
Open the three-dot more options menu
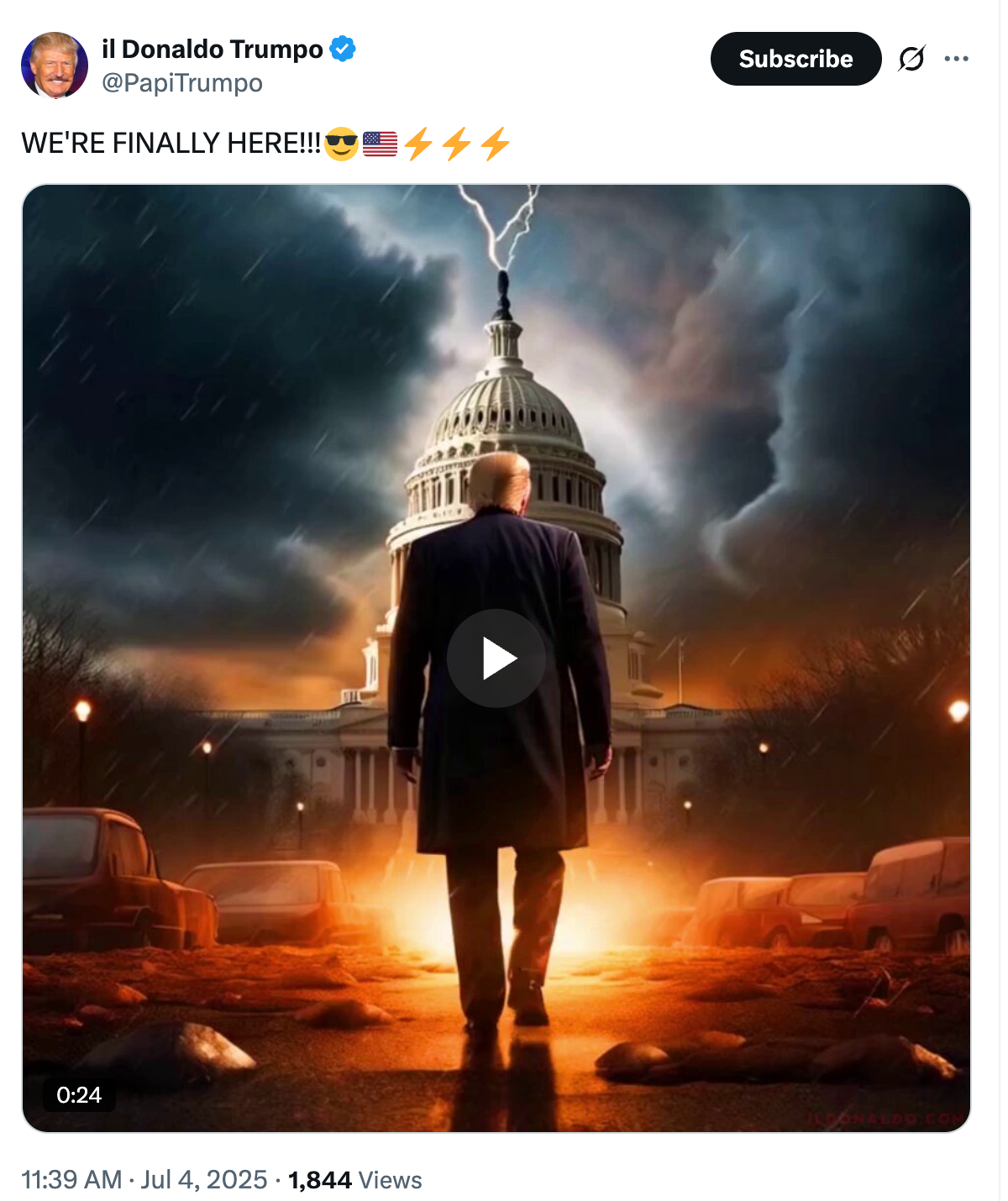click(956, 59)
